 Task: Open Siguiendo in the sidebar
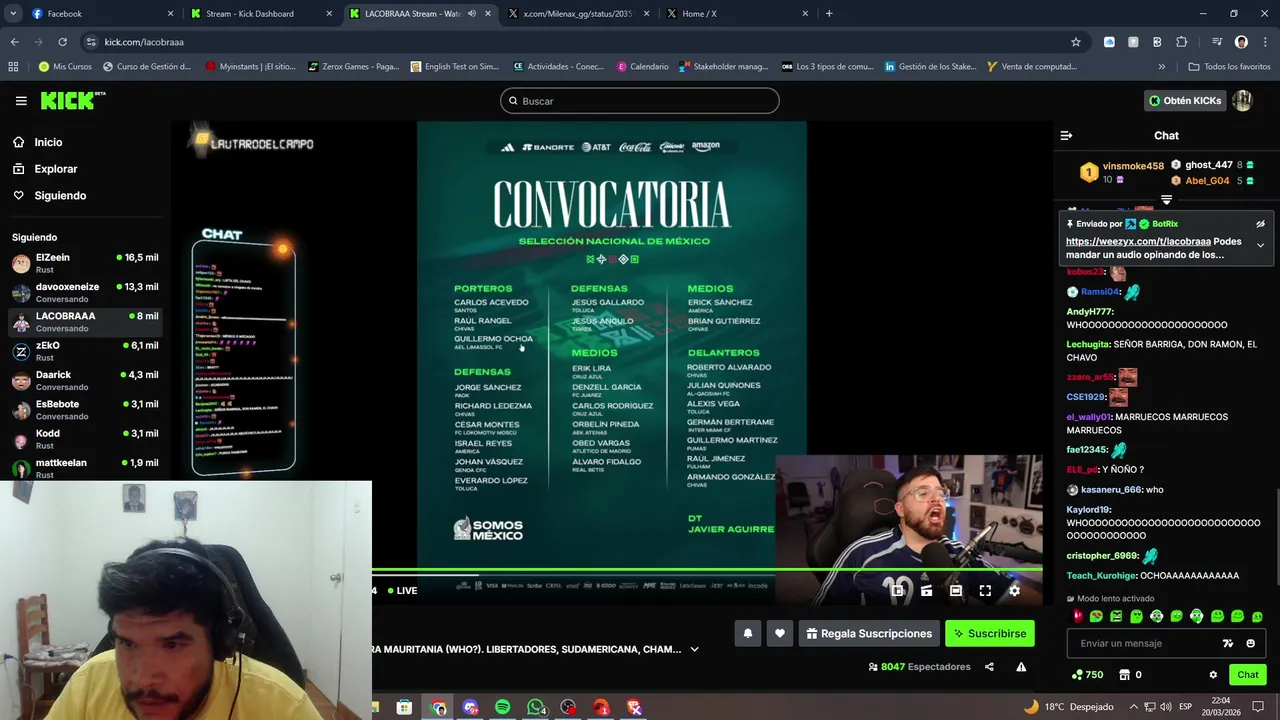(x=49, y=196)
